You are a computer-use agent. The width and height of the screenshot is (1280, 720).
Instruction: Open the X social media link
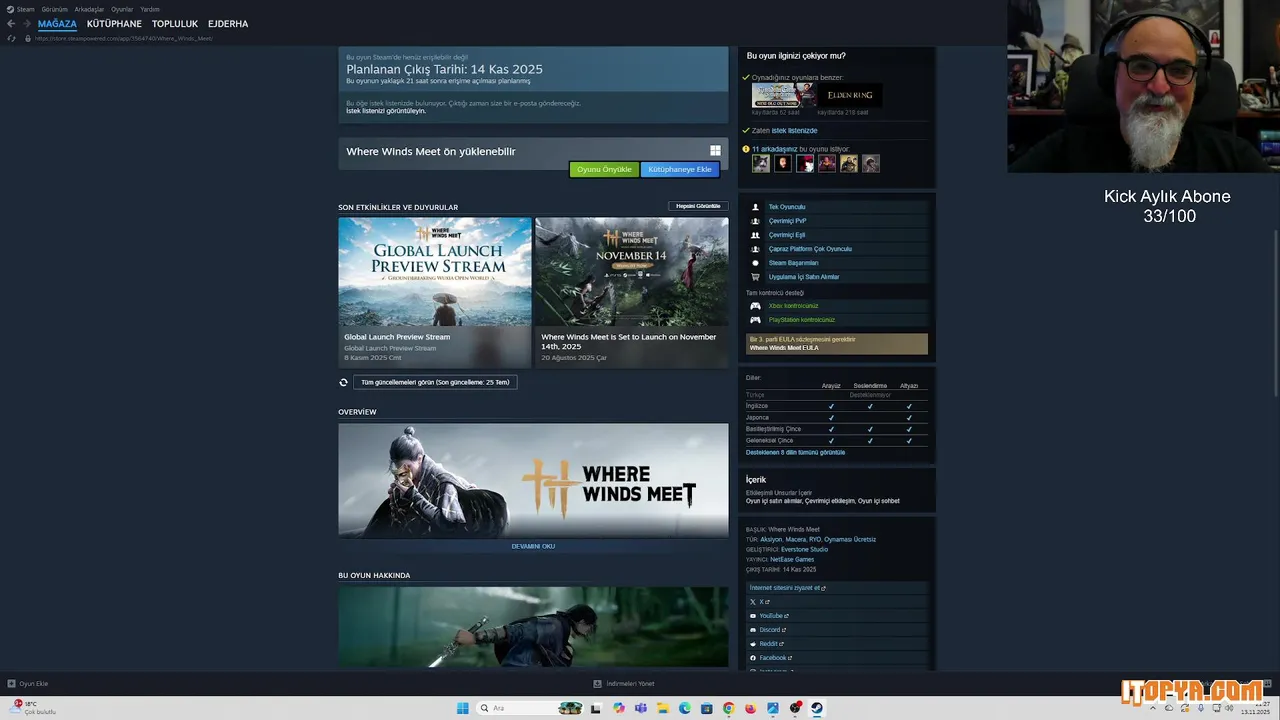[763, 602]
